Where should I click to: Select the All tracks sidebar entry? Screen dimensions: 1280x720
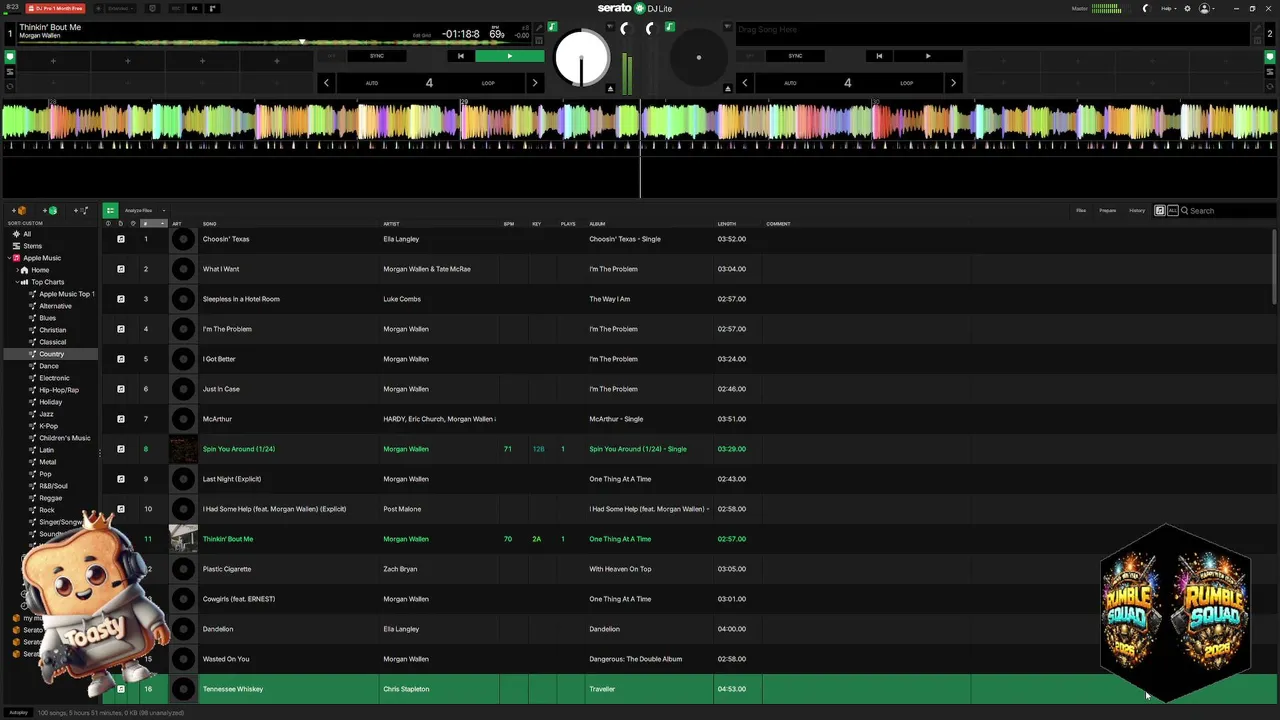(x=27, y=234)
